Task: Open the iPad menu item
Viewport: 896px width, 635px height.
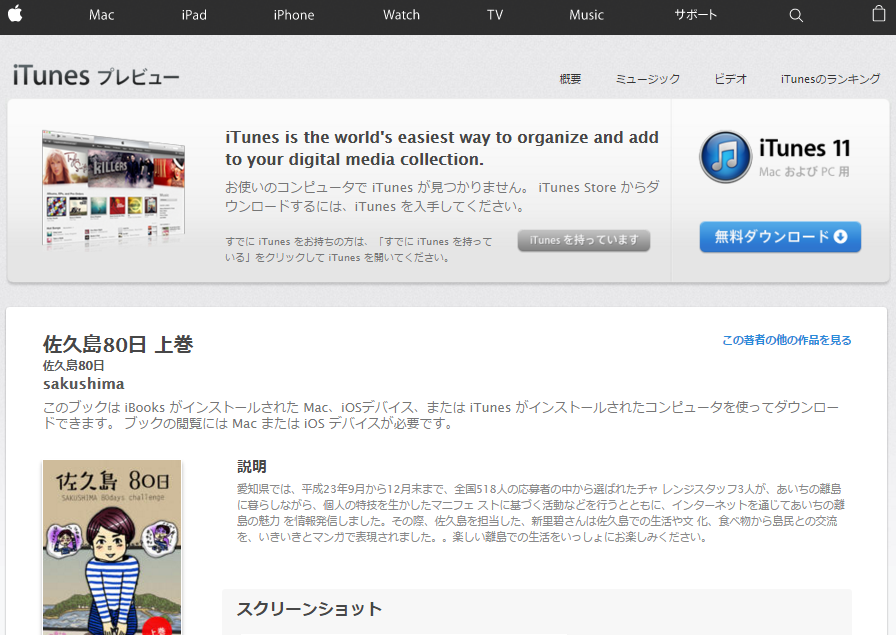Action: point(194,15)
